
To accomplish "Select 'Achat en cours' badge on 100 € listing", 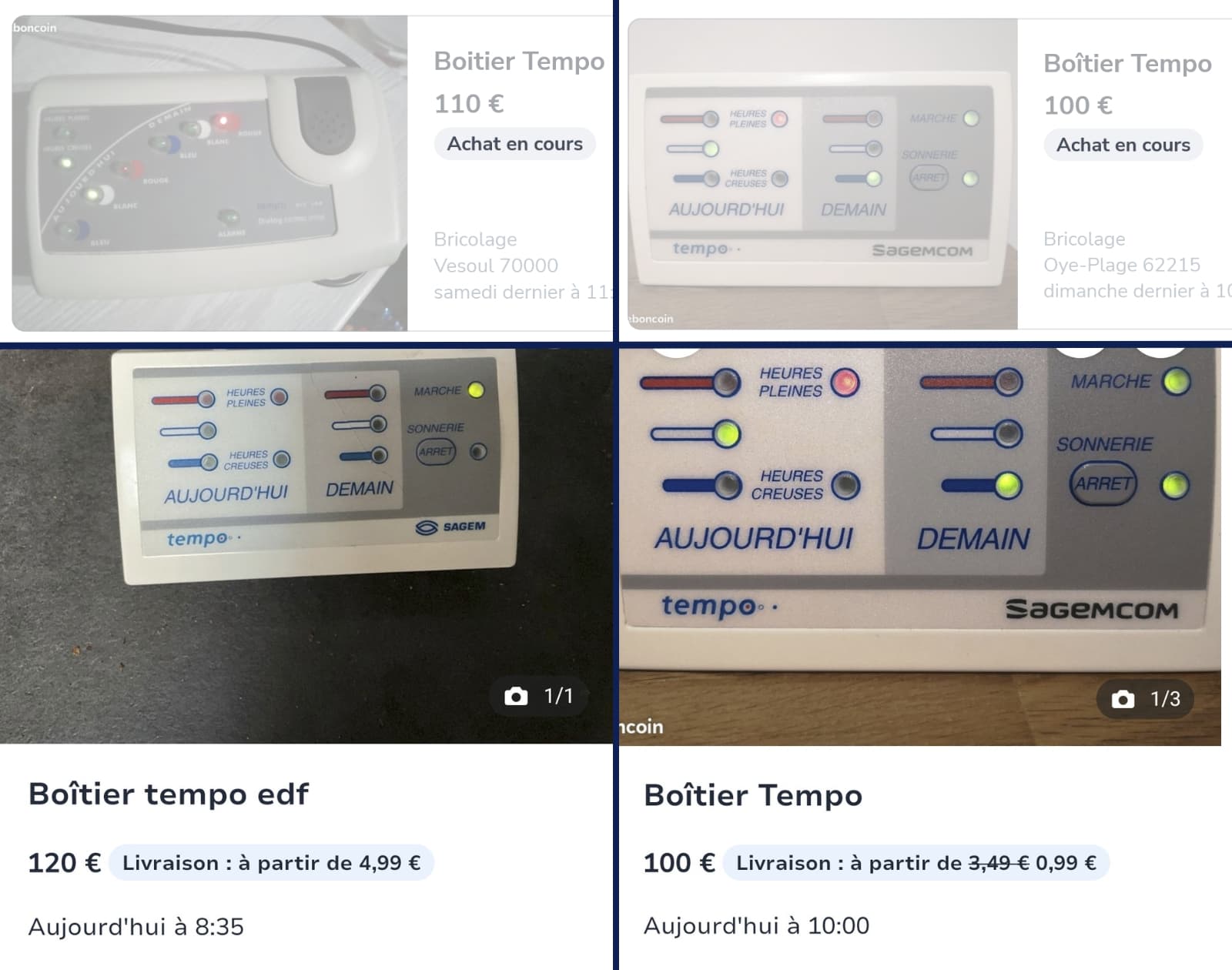I will (1123, 145).
